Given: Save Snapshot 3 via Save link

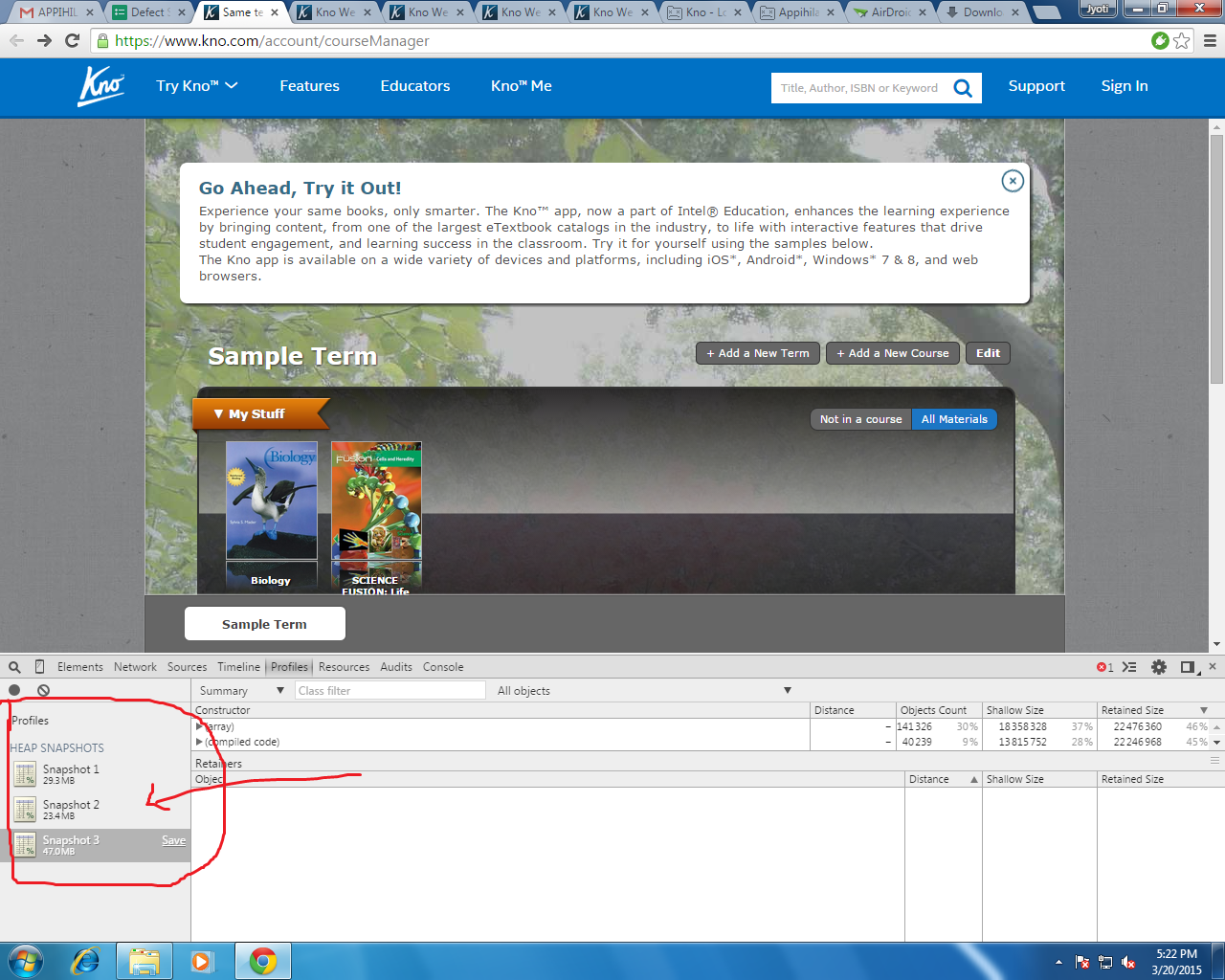Looking at the screenshot, I should (173, 840).
